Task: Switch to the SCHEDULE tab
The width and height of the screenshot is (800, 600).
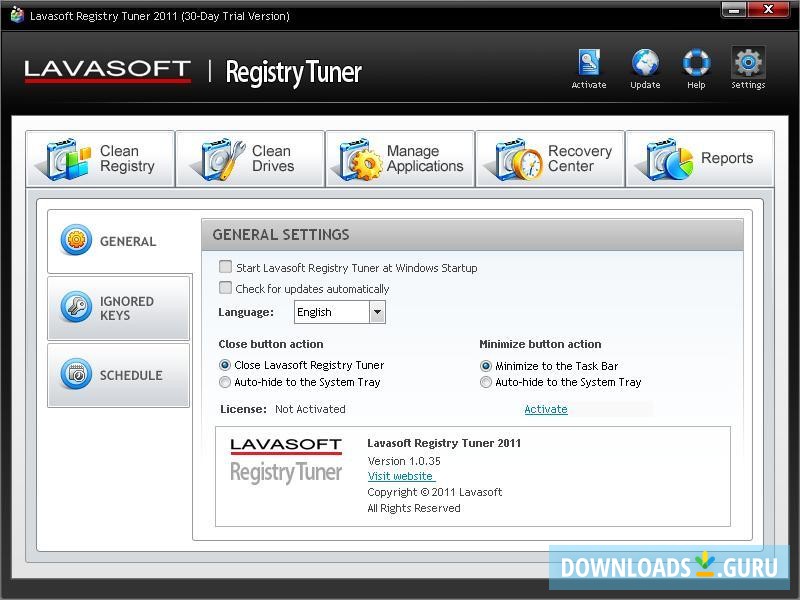Action: coord(118,375)
